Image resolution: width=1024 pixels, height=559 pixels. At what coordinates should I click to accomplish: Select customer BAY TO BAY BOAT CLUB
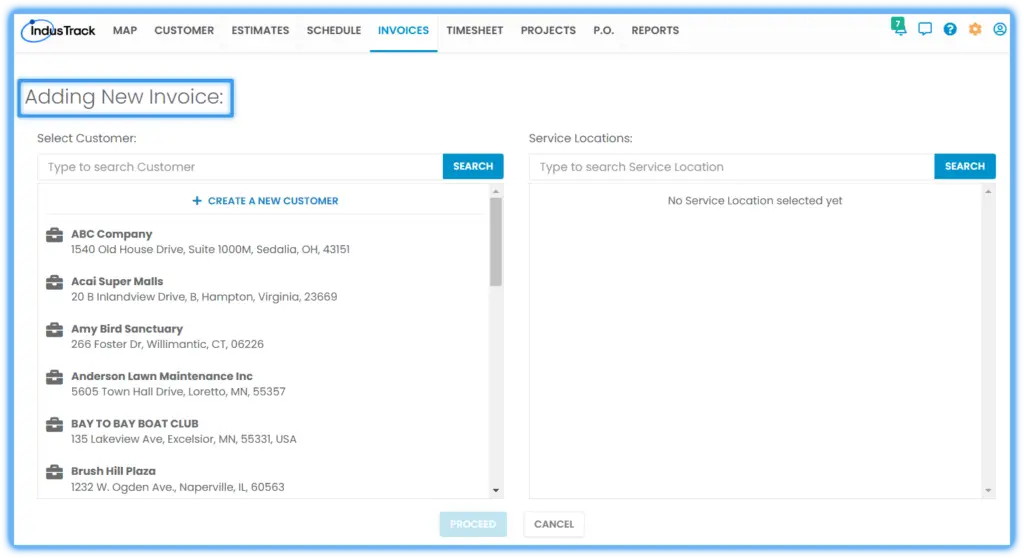[x=135, y=424]
